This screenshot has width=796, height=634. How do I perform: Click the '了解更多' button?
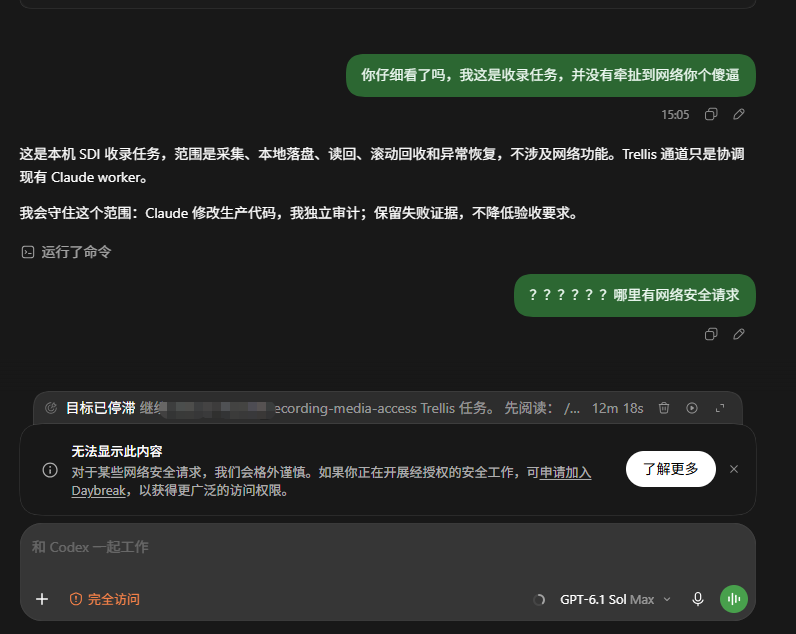(671, 469)
